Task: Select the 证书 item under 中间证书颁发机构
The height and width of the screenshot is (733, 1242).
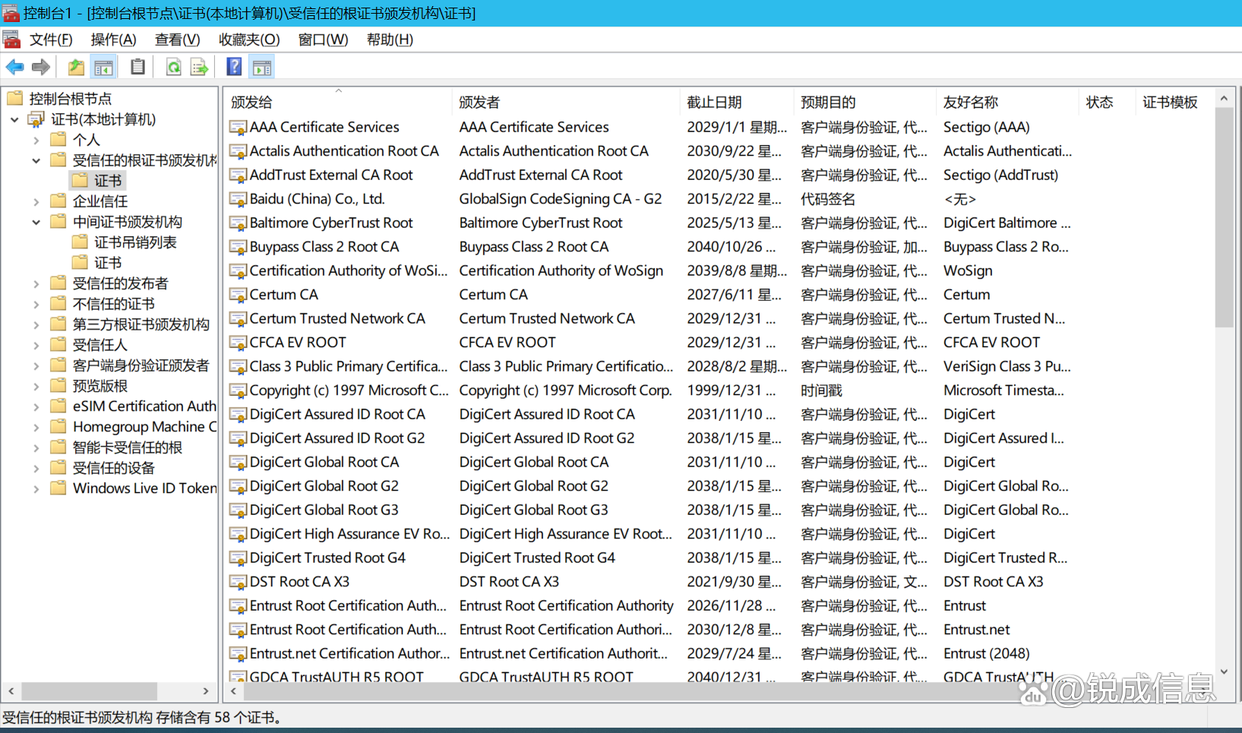Action: [108, 263]
